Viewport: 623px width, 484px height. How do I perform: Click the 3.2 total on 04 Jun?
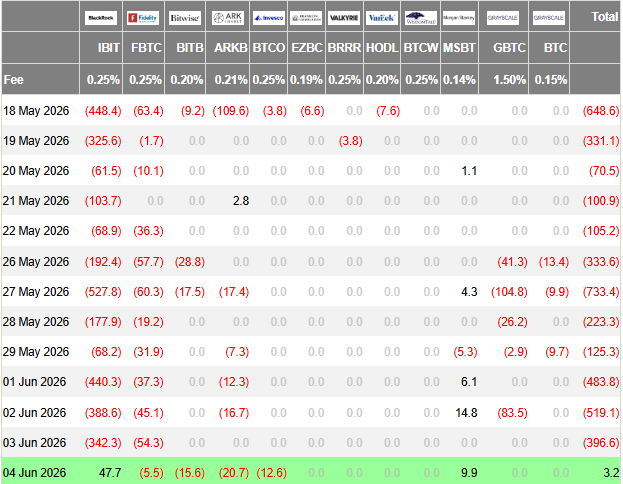(611, 472)
